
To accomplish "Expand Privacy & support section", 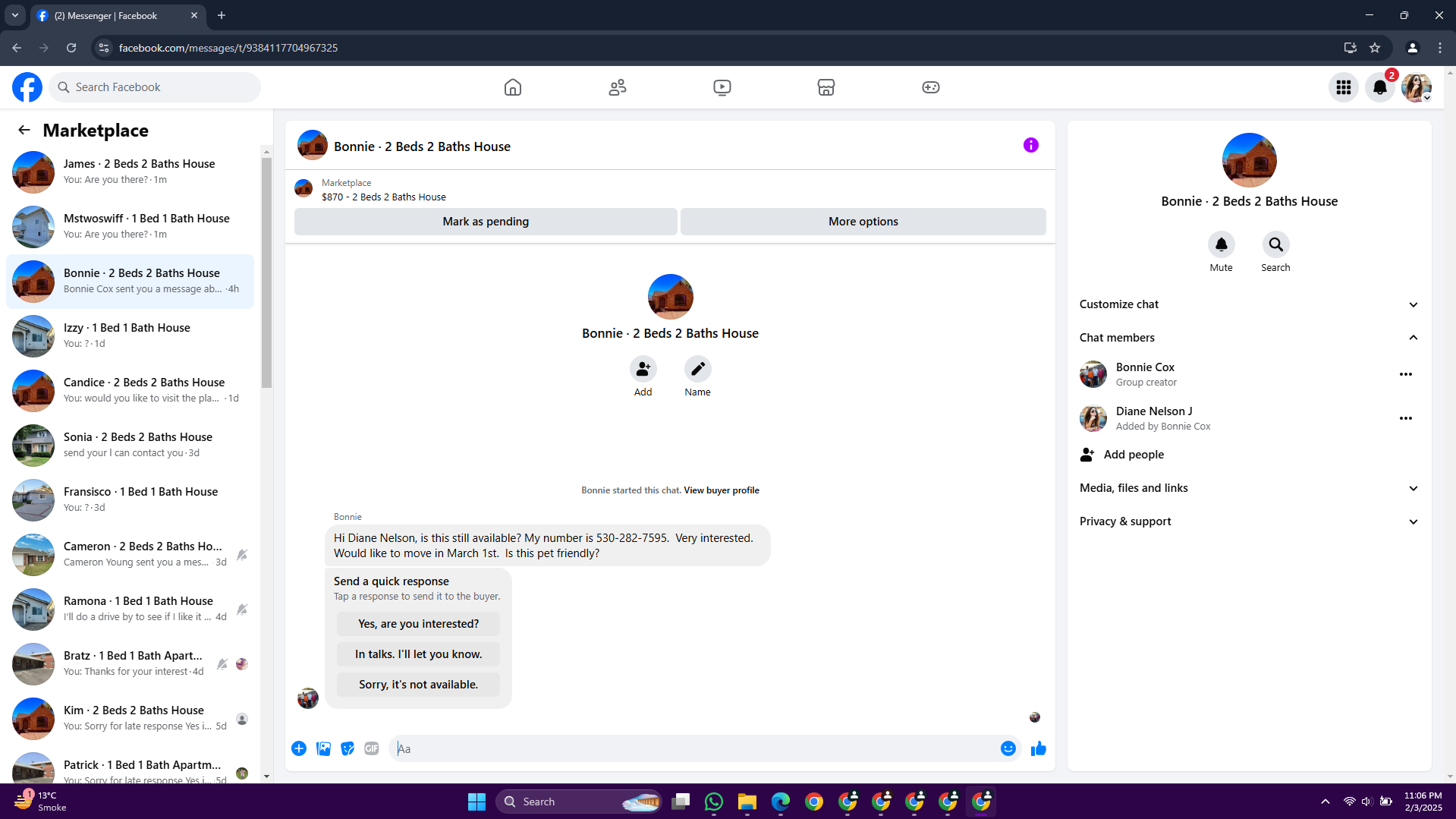I will (1249, 521).
